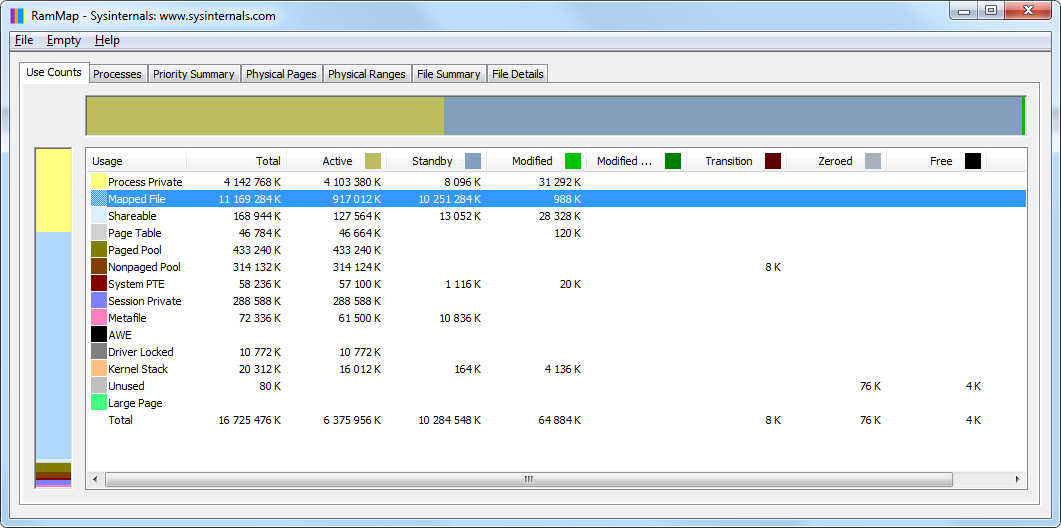Screen dimensions: 1061x528
Task: Click the Total value 16 725 476 K
Action: 250,420
